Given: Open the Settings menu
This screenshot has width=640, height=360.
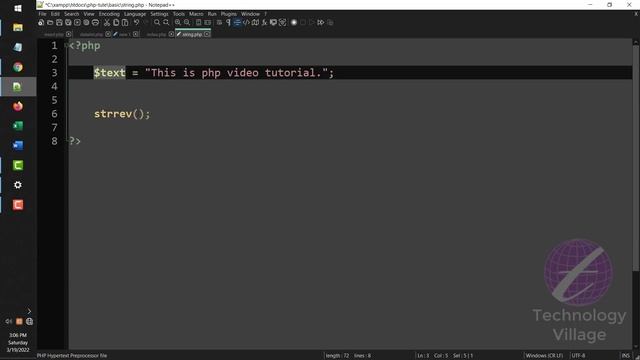Looking at the screenshot, I should coord(159,14).
